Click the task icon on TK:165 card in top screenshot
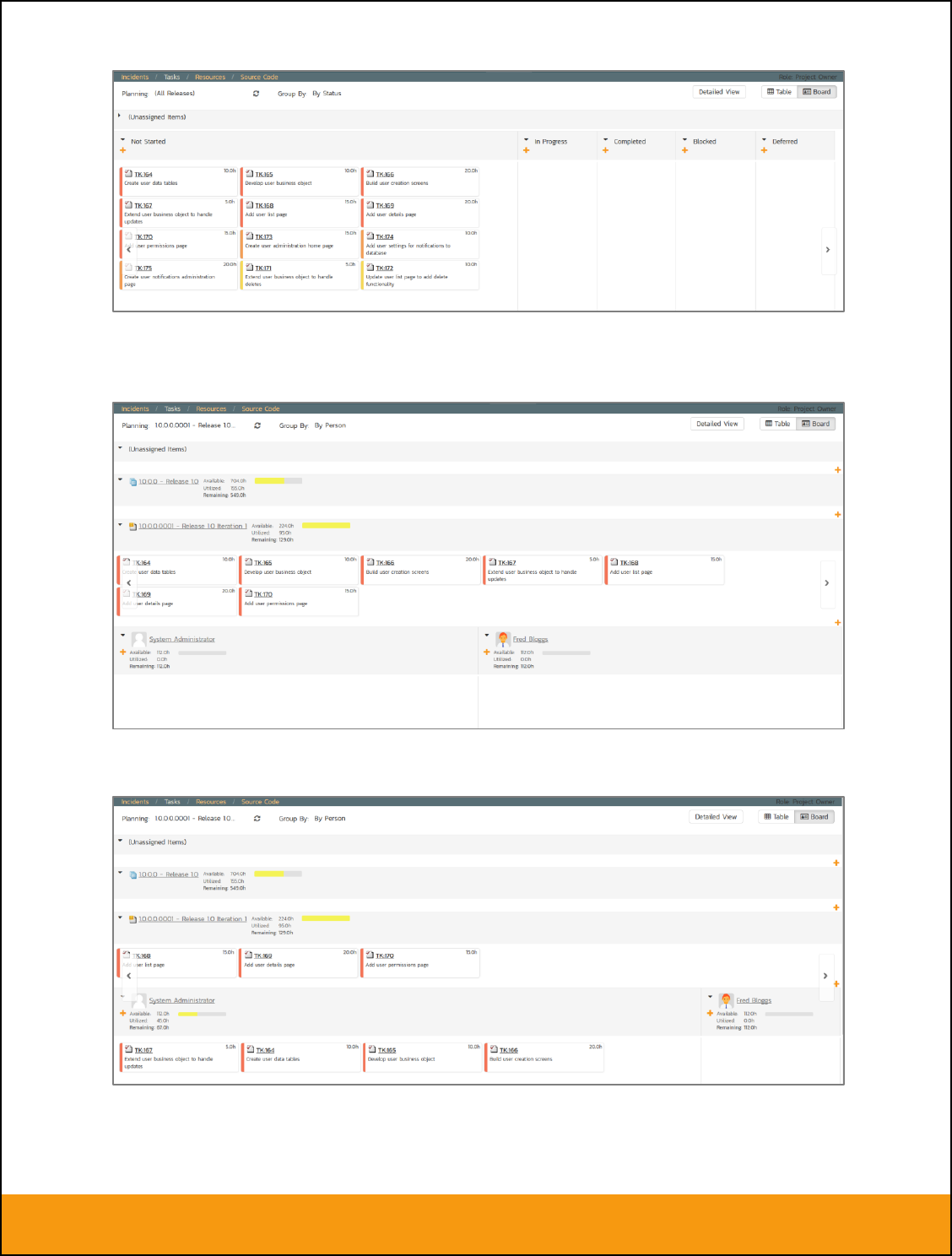The height and width of the screenshot is (1256, 952). point(249,174)
